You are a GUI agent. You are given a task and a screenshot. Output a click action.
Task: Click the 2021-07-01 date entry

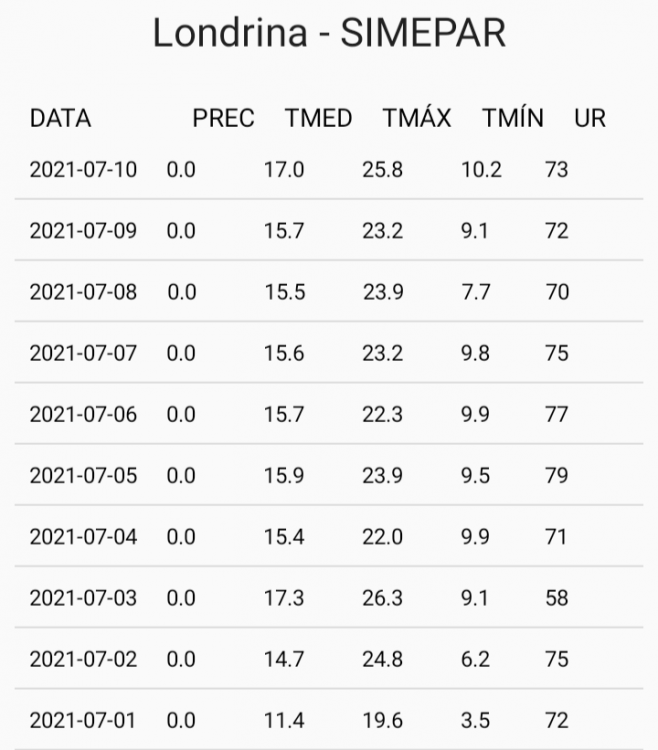83,720
